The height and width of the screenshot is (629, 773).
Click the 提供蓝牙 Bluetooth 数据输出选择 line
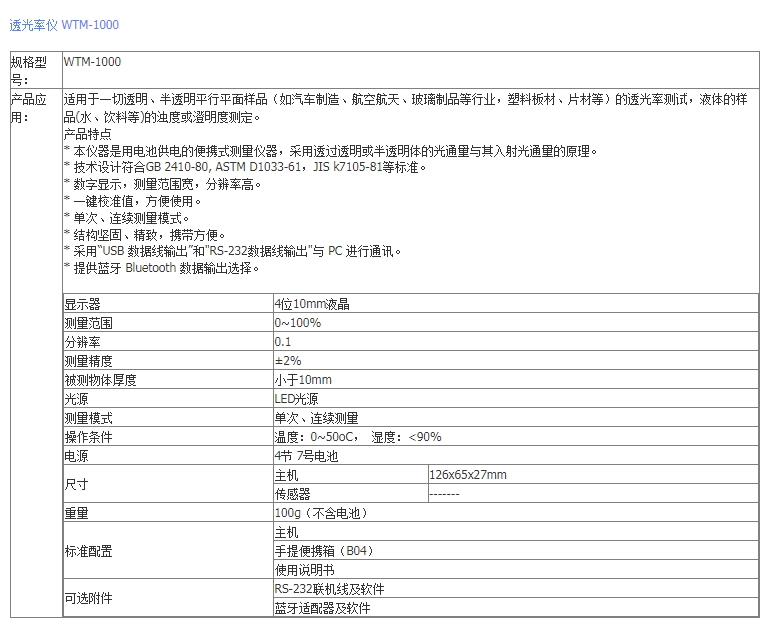(163, 268)
